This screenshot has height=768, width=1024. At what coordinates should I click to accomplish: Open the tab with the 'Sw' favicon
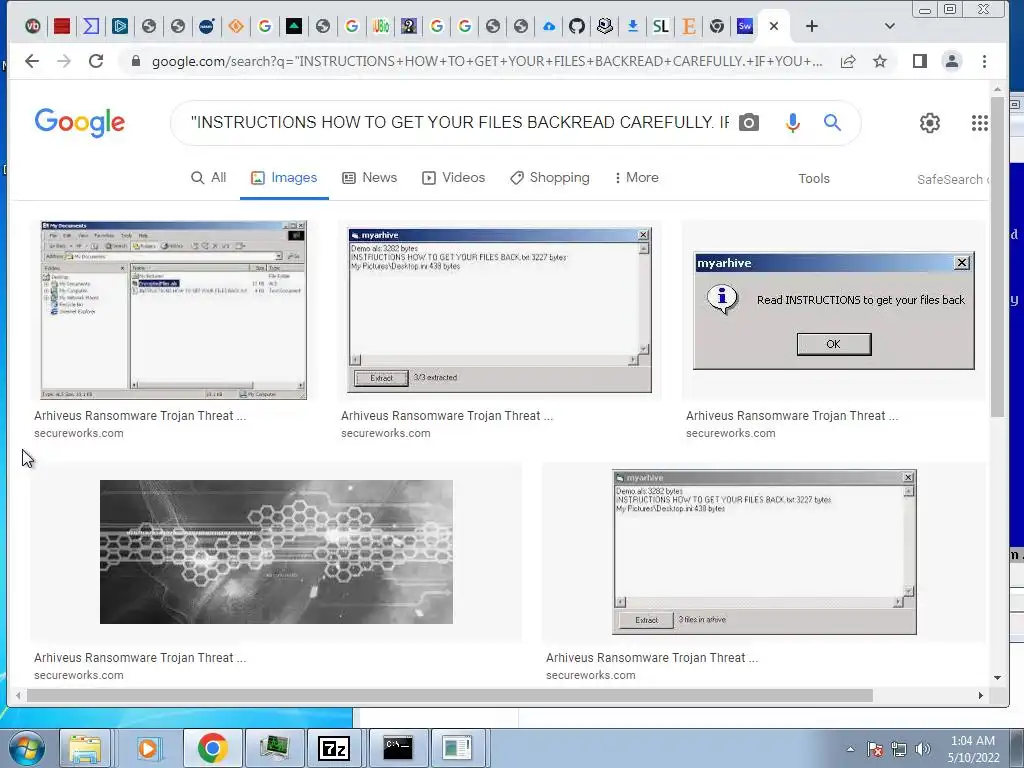[x=744, y=26]
